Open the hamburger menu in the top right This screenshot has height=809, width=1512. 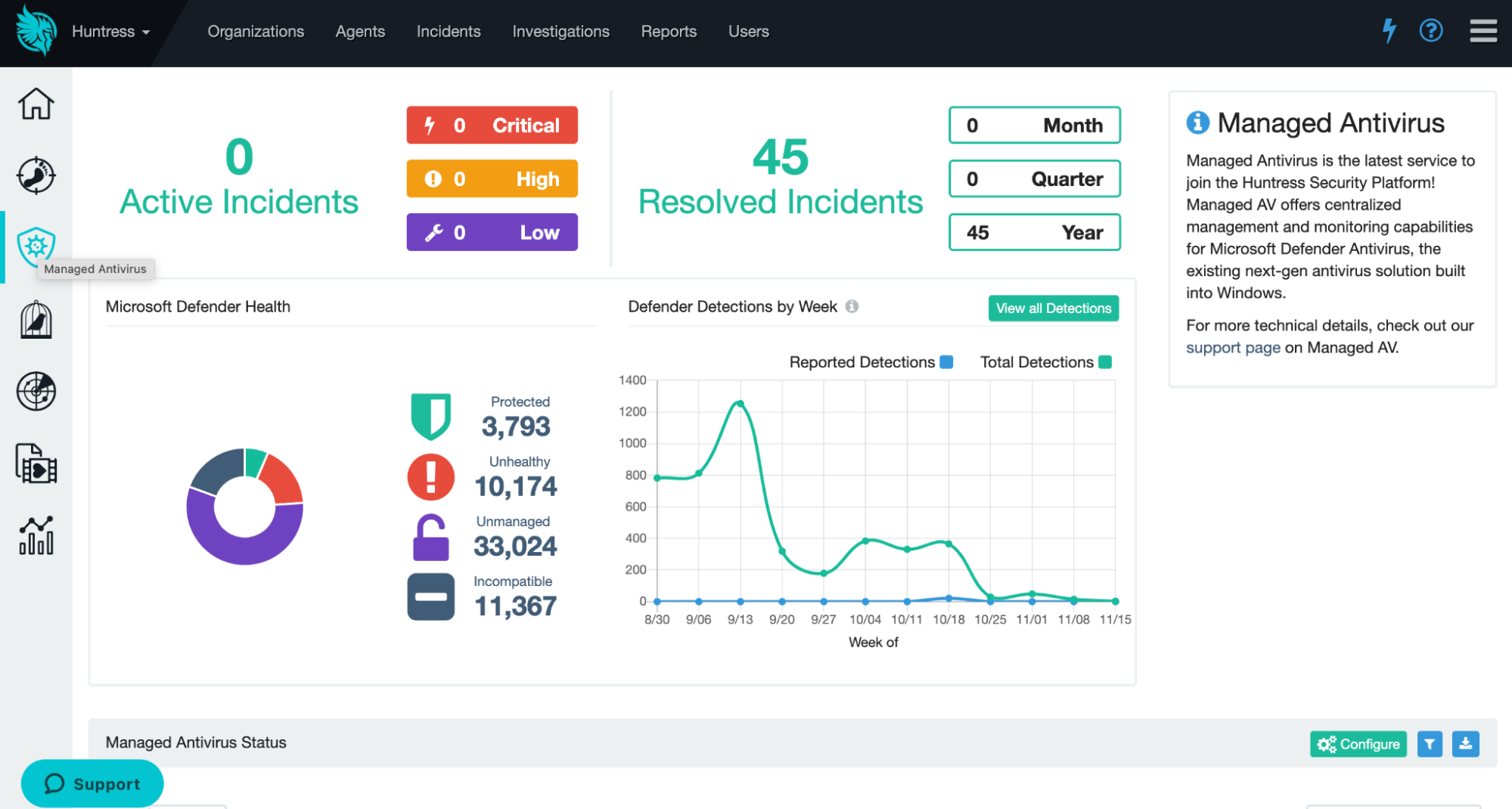pyautogui.click(x=1483, y=31)
